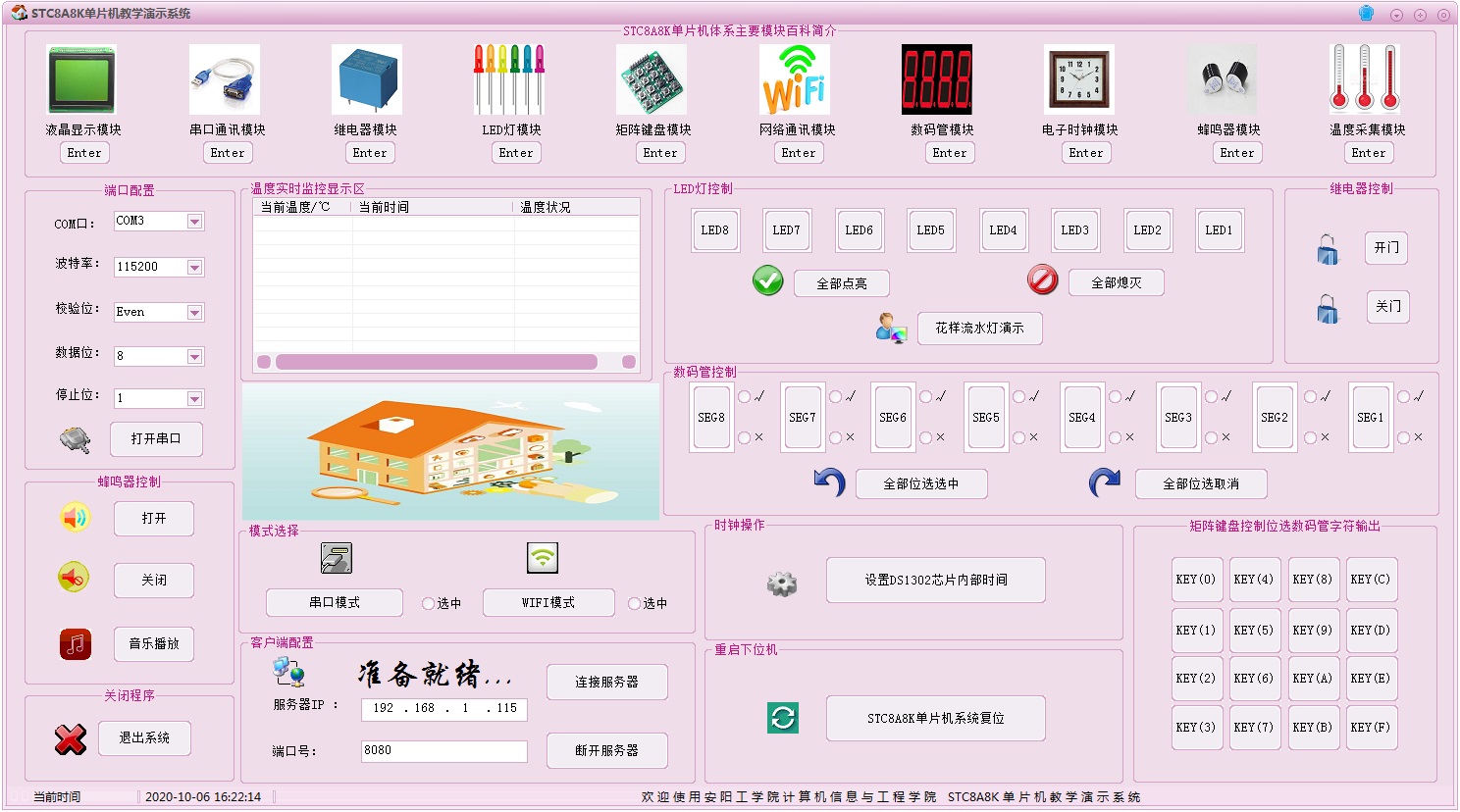Open the 波特率 dropdown showing 115200

point(195,267)
